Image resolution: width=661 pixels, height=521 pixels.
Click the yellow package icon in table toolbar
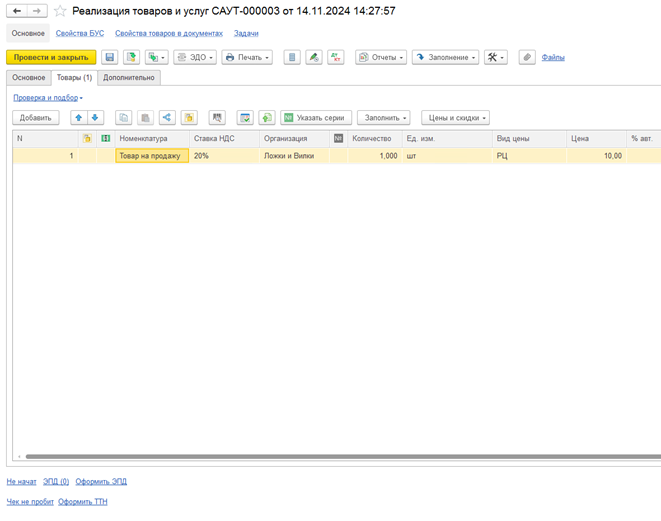pyautogui.click(x=189, y=118)
